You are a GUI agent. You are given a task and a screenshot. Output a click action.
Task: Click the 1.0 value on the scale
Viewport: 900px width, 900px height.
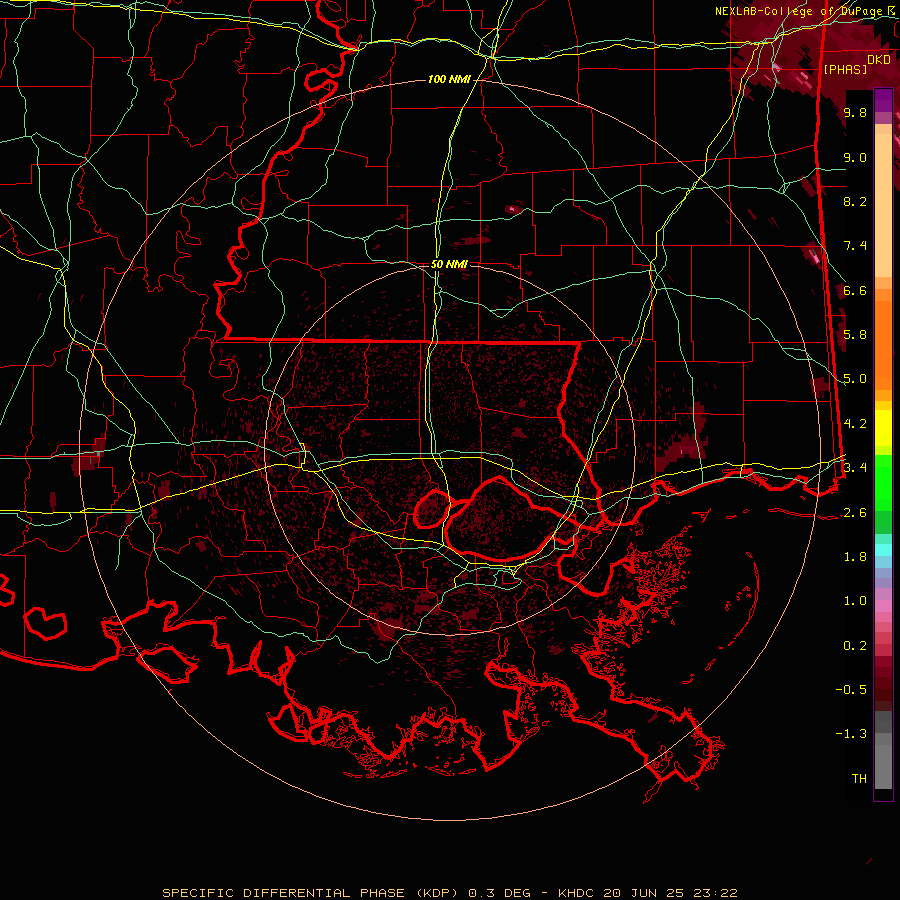(x=855, y=601)
